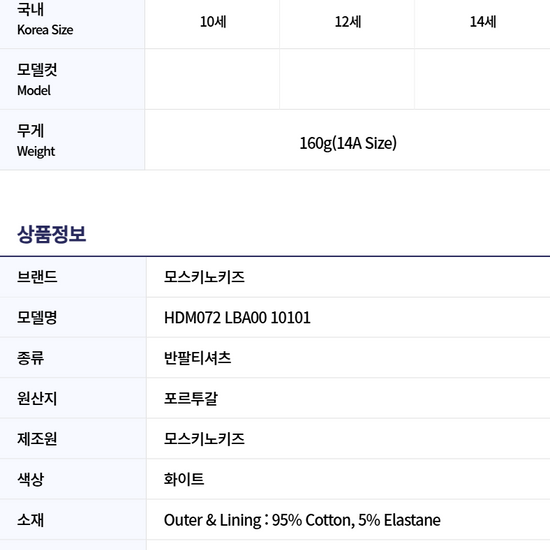Click the 모스키노키즈 brand value
This screenshot has width=550, height=550.
[x=204, y=277]
